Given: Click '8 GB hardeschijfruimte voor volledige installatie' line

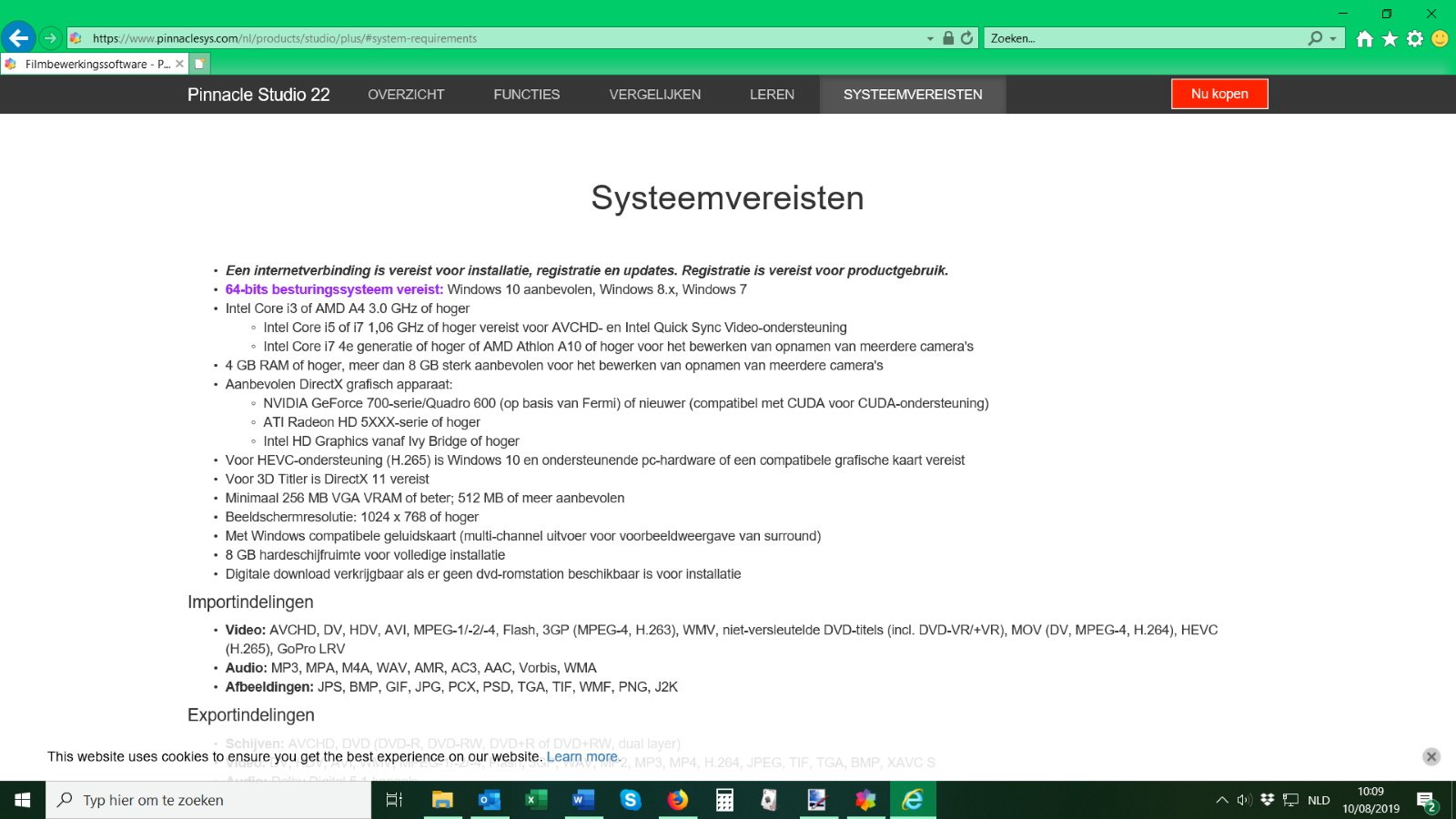Looking at the screenshot, I should click(x=365, y=555).
